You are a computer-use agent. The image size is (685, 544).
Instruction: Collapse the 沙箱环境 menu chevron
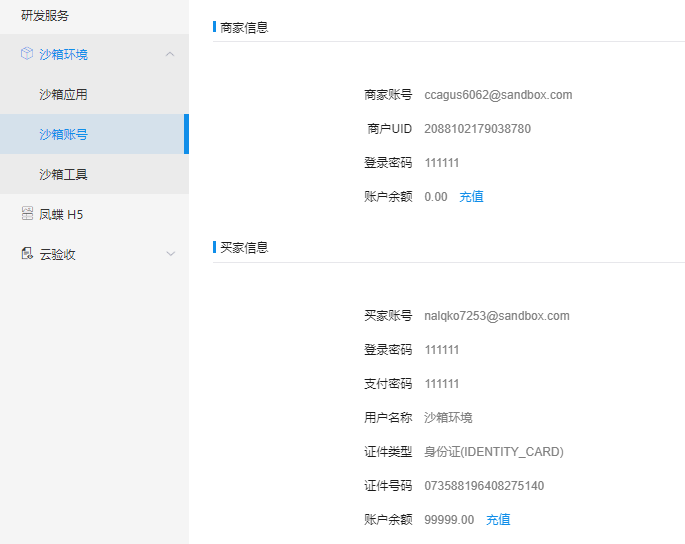(x=170, y=54)
